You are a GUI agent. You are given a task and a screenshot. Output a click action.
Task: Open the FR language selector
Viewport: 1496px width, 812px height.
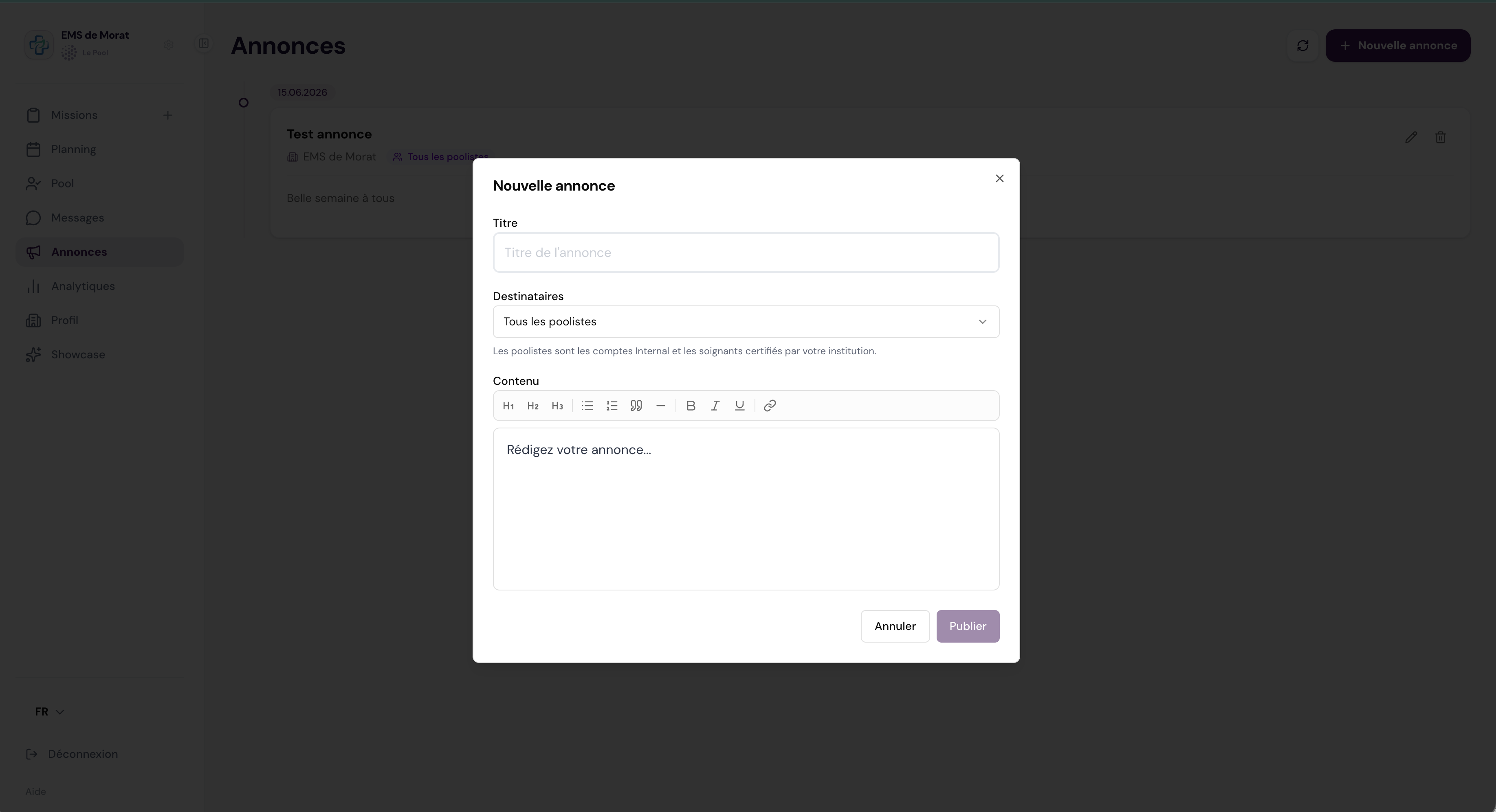[49, 711]
